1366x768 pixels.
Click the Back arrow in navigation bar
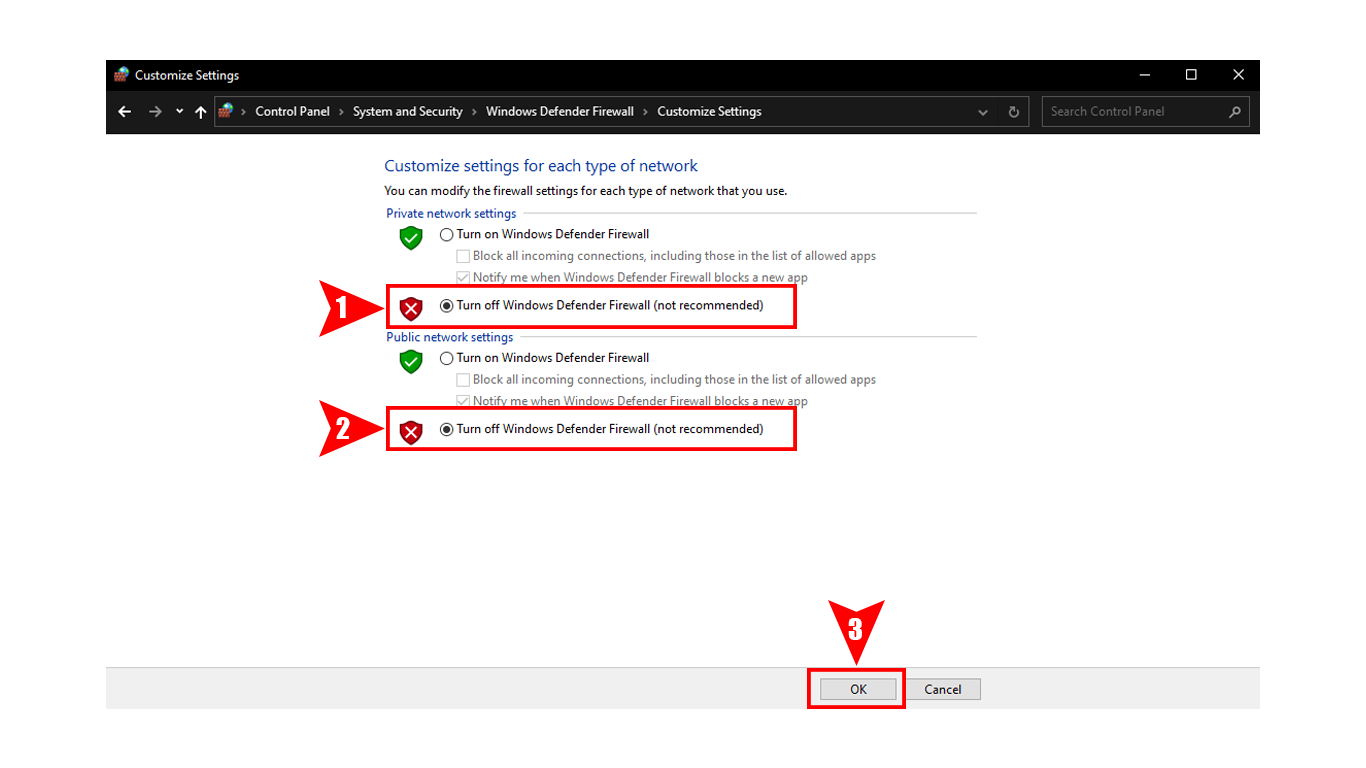coord(125,112)
